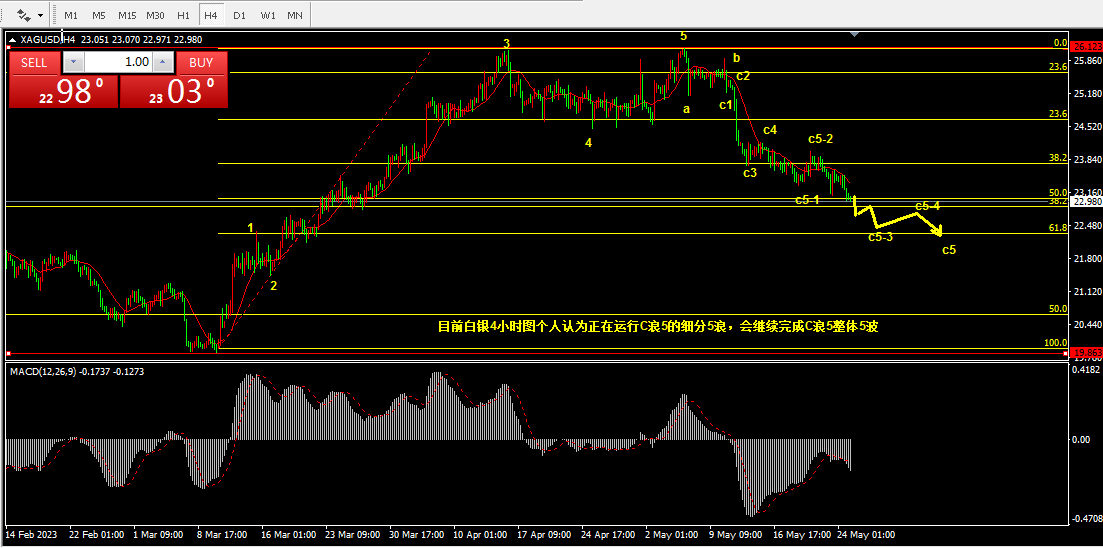Switch chart to M1 timeframe

pos(71,15)
